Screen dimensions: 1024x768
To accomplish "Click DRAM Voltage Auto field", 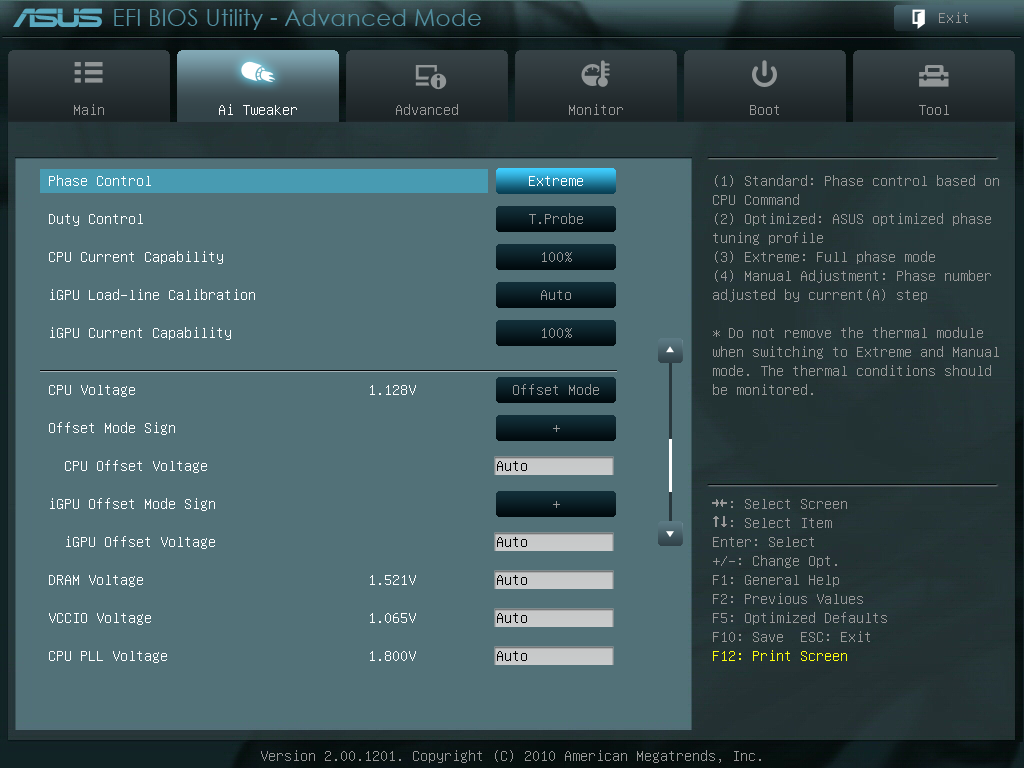I will (554, 579).
